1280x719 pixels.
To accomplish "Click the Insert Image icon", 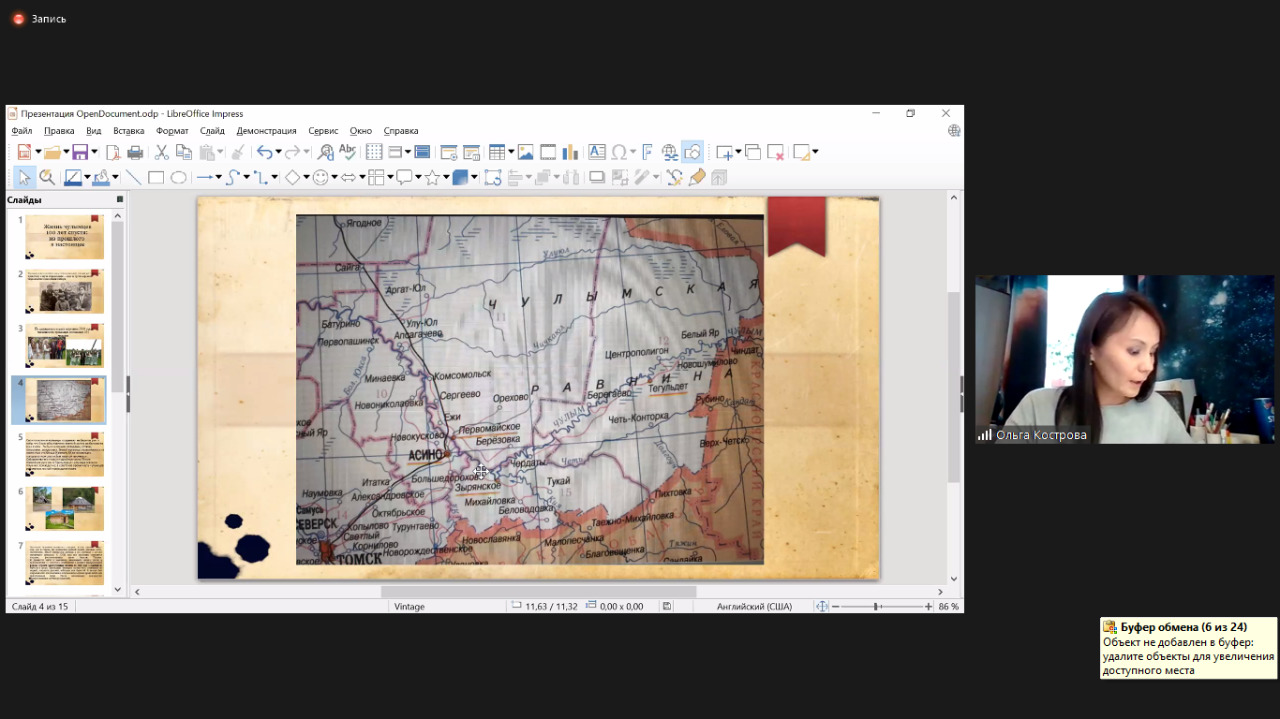I will tap(525, 152).
